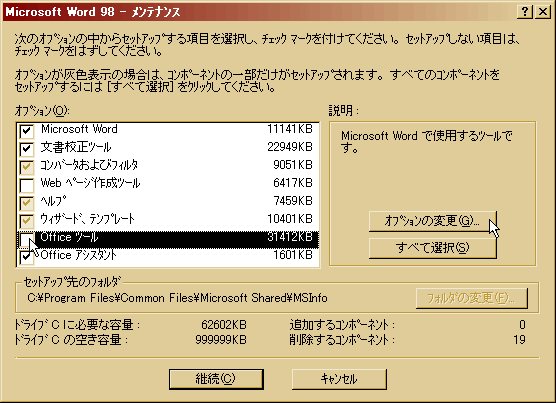Click the フォルダの変更 button
556x403 pixels.
coord(472,298)
